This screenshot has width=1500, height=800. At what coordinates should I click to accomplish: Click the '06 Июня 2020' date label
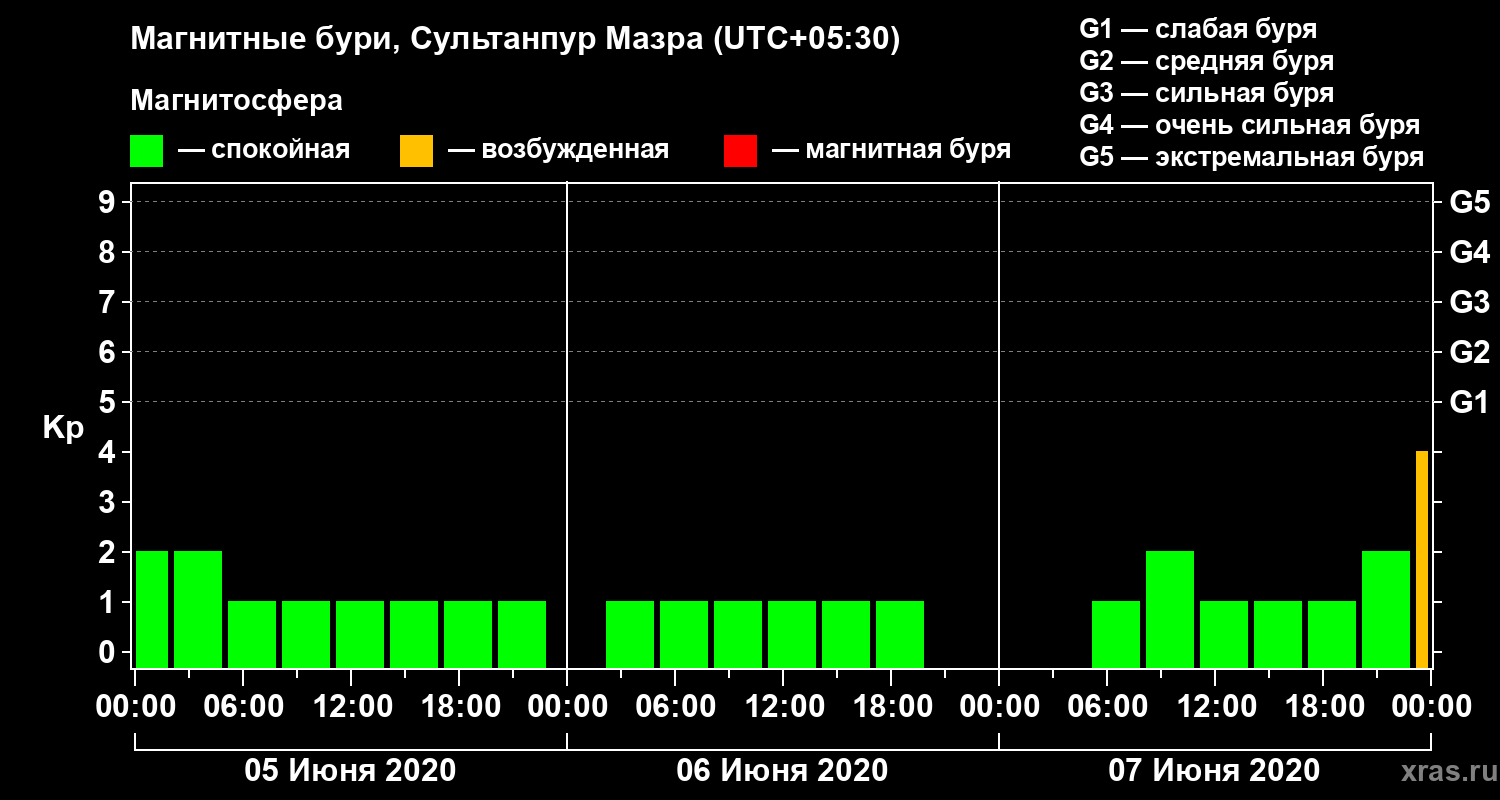click(x=782, y=771)
